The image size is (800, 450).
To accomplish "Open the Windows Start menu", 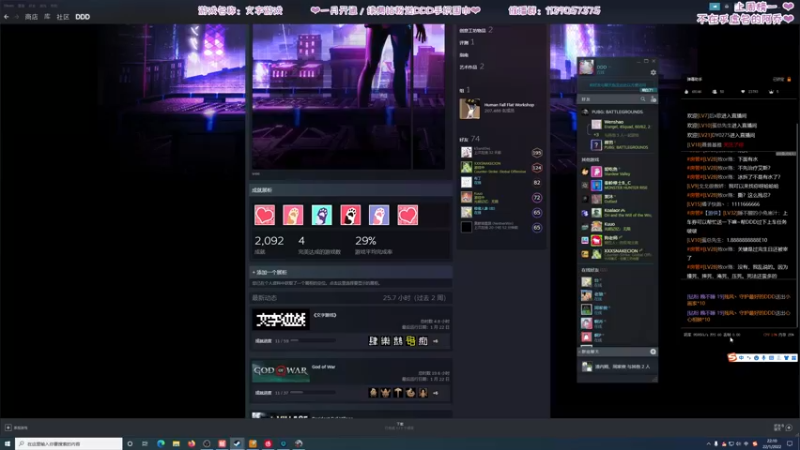I will [x=7, y=444].
